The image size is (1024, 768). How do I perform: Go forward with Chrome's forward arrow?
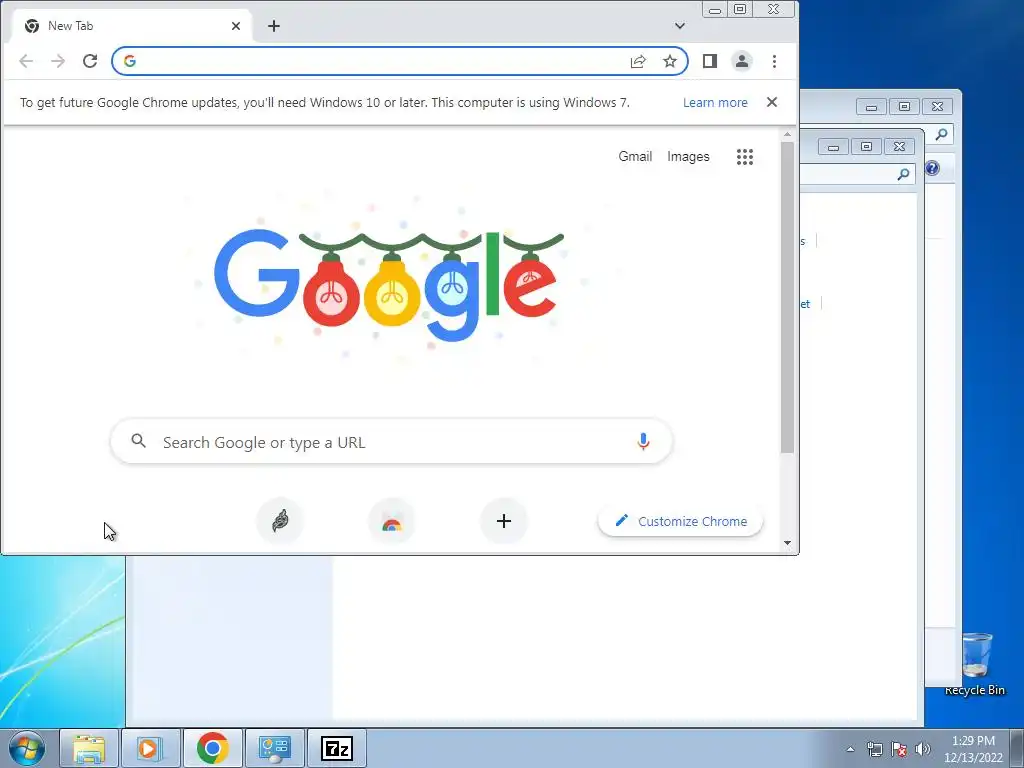pos(58,61)
